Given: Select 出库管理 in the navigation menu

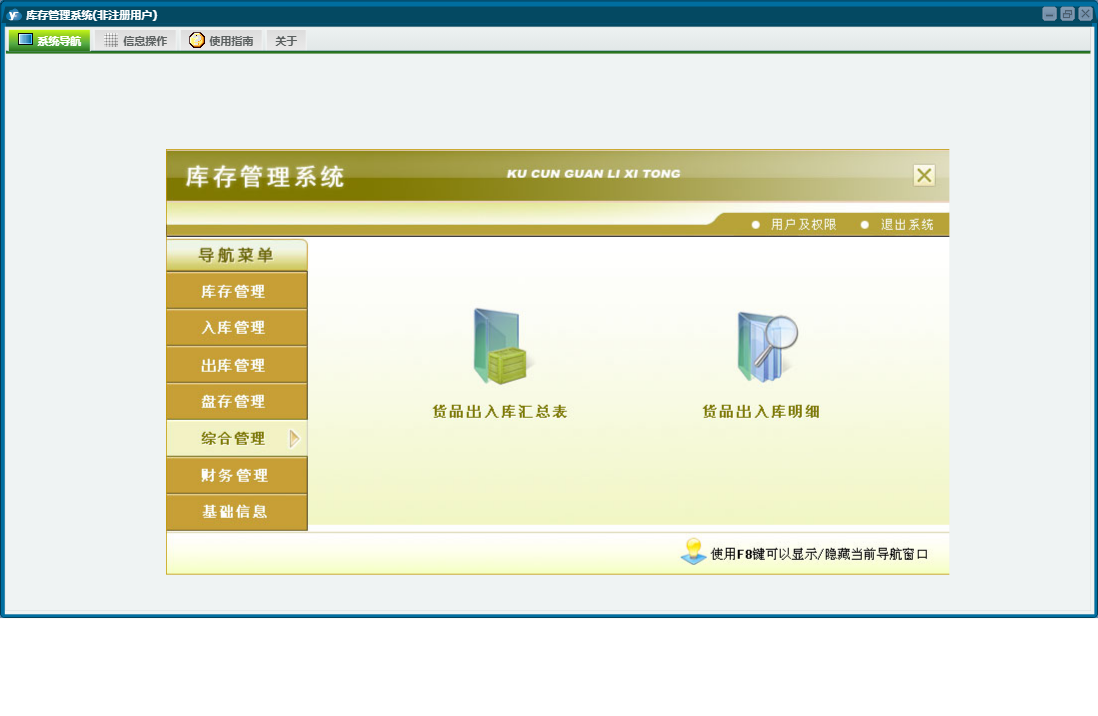Looking at the screenshot, I should 237,365.
